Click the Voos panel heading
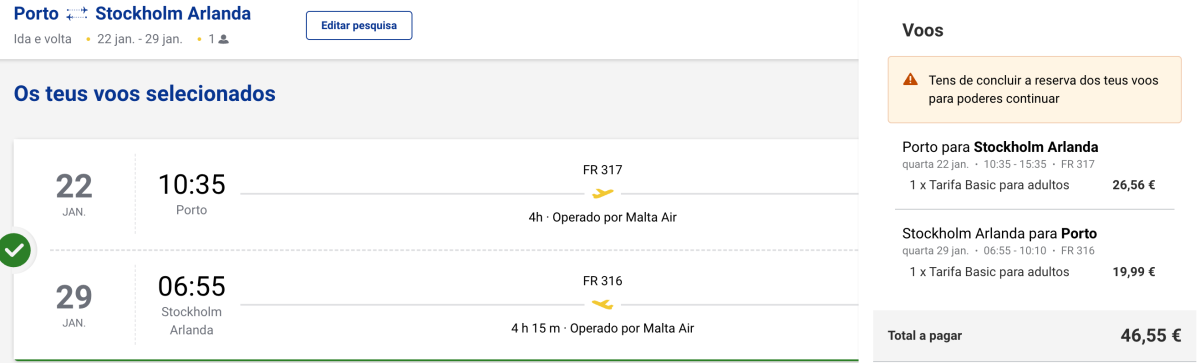 point(923,31)
